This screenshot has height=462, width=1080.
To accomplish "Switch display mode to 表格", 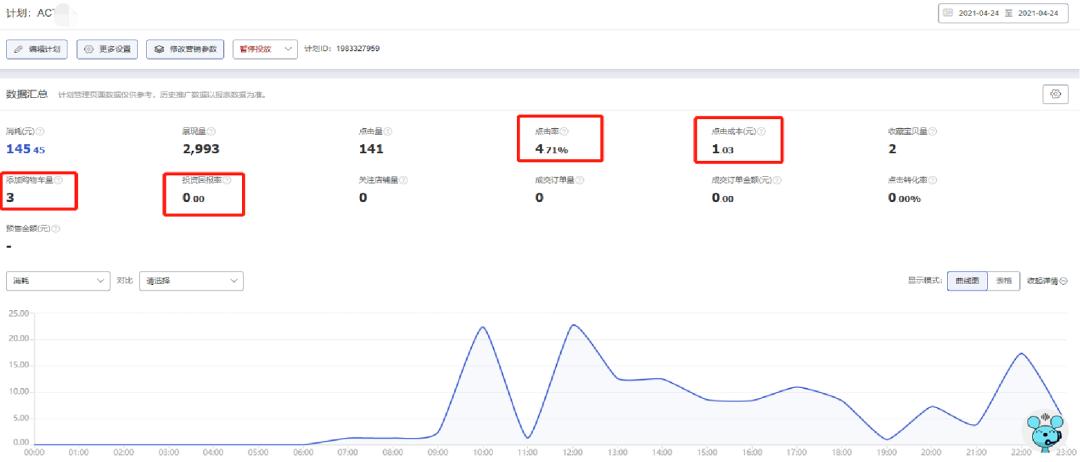I will [x=1003, y=281].
